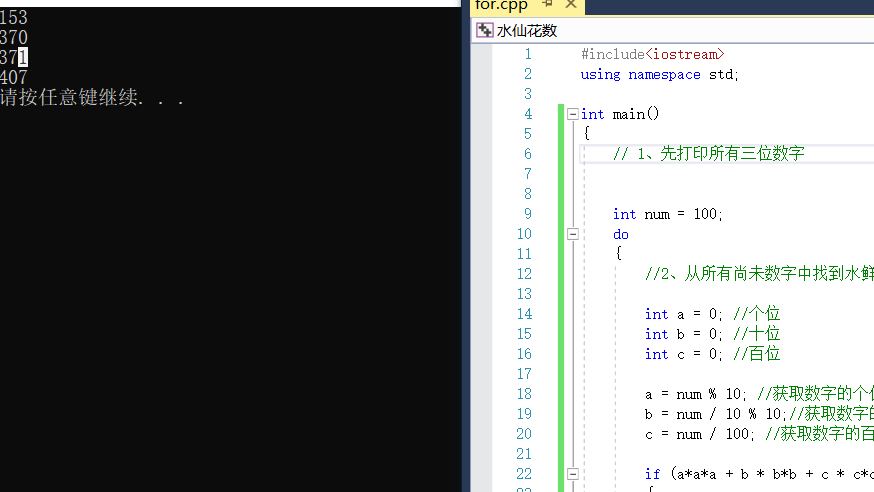Click line number 7 in the gutter
Screen dimensions: 874x492
click(527, 174)
